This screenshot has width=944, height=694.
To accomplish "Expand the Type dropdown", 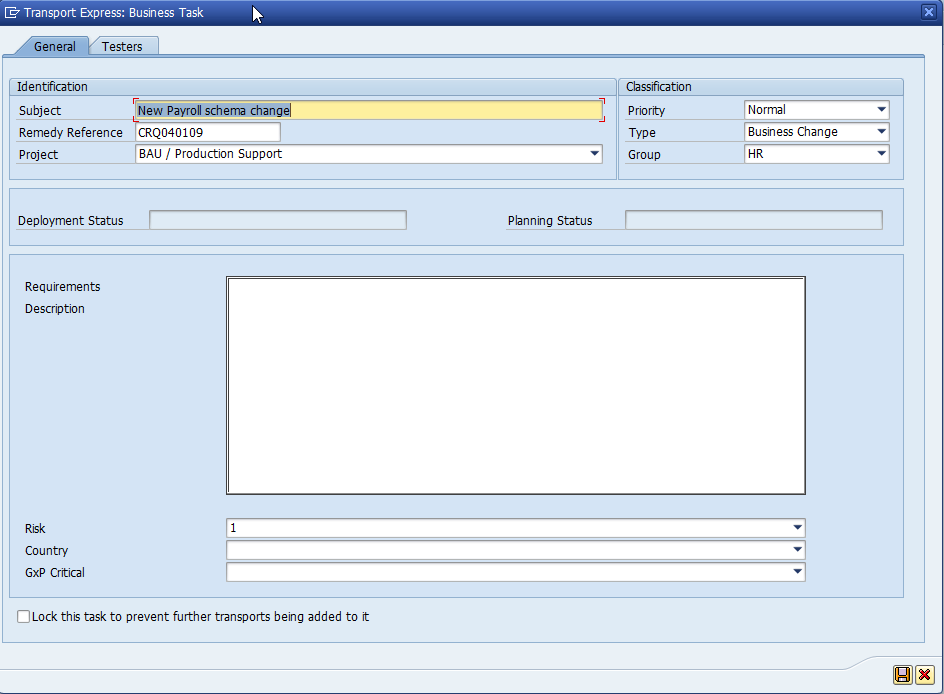I will pos(881,131).
